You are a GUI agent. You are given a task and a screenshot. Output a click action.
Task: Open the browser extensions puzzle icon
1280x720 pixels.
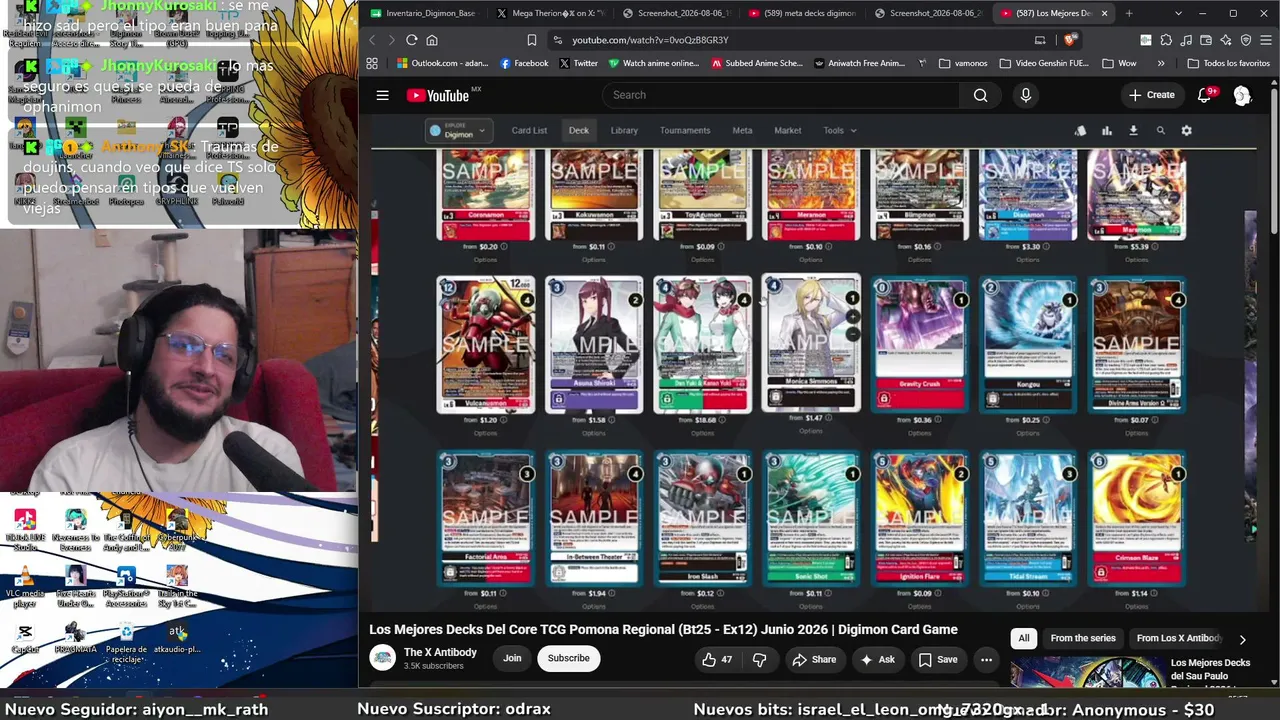[1166, 40]
